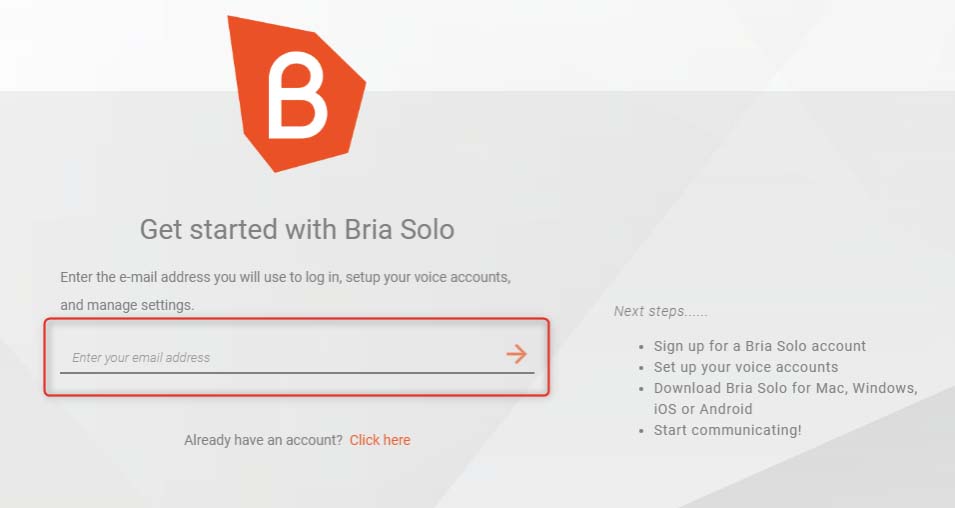Open the Click here login link
Viewport: 955px width, 508px height.
click(x=380, y=440)
